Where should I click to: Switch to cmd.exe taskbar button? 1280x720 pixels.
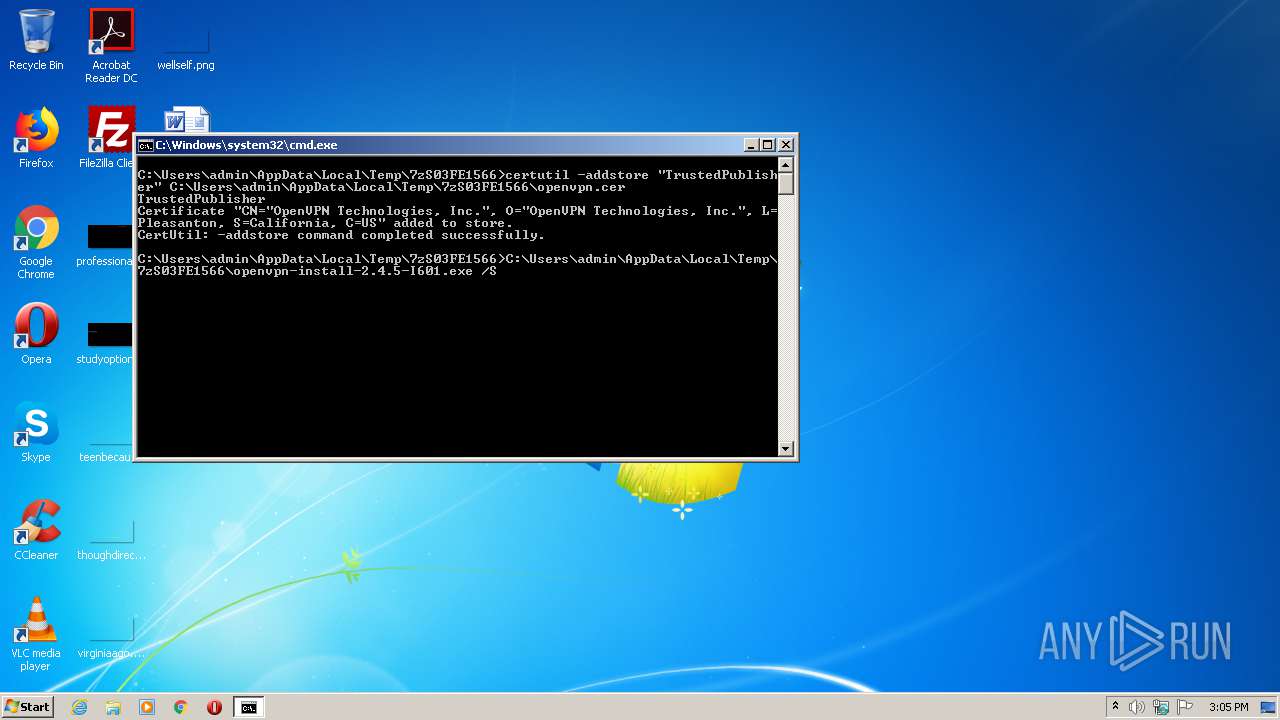248,707
